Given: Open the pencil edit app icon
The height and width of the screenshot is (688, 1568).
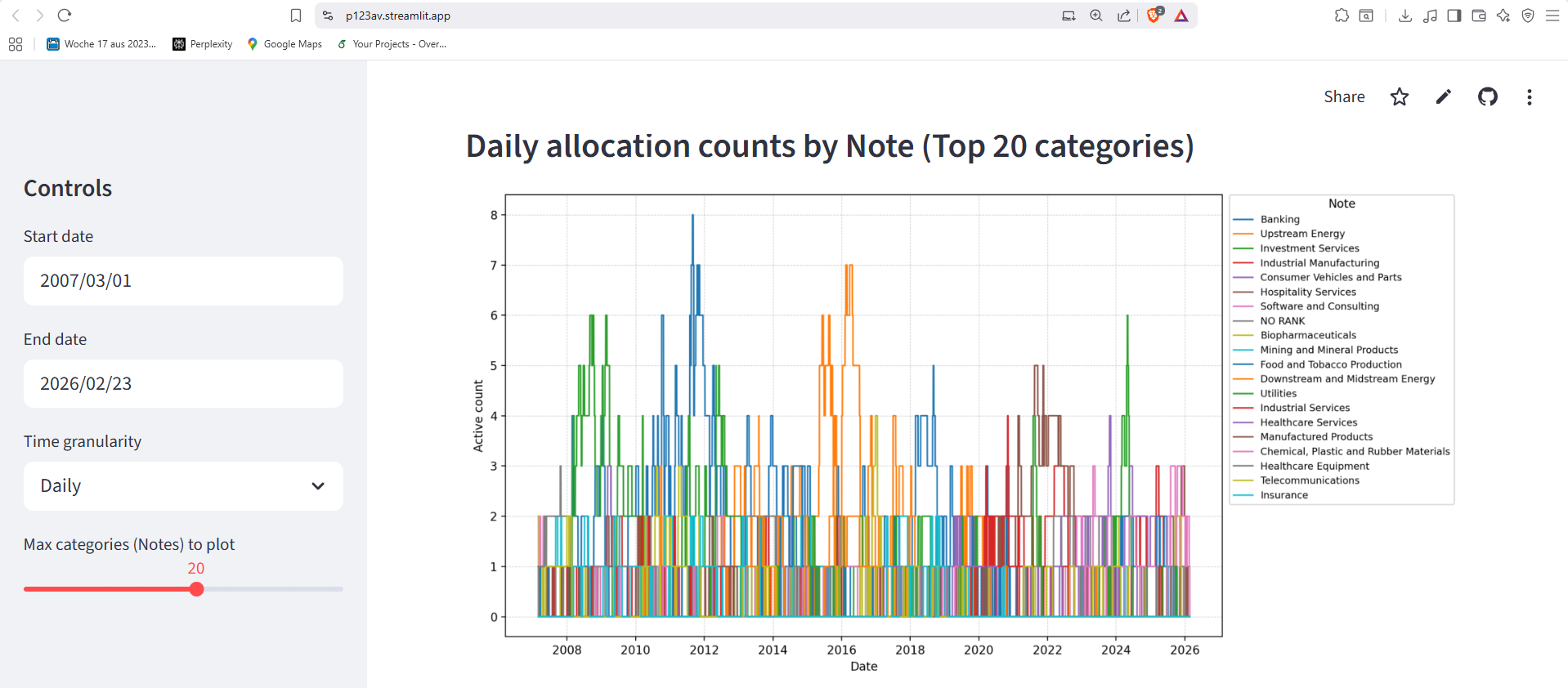Looking at the screenshot, I should (x=1444, y=97).
